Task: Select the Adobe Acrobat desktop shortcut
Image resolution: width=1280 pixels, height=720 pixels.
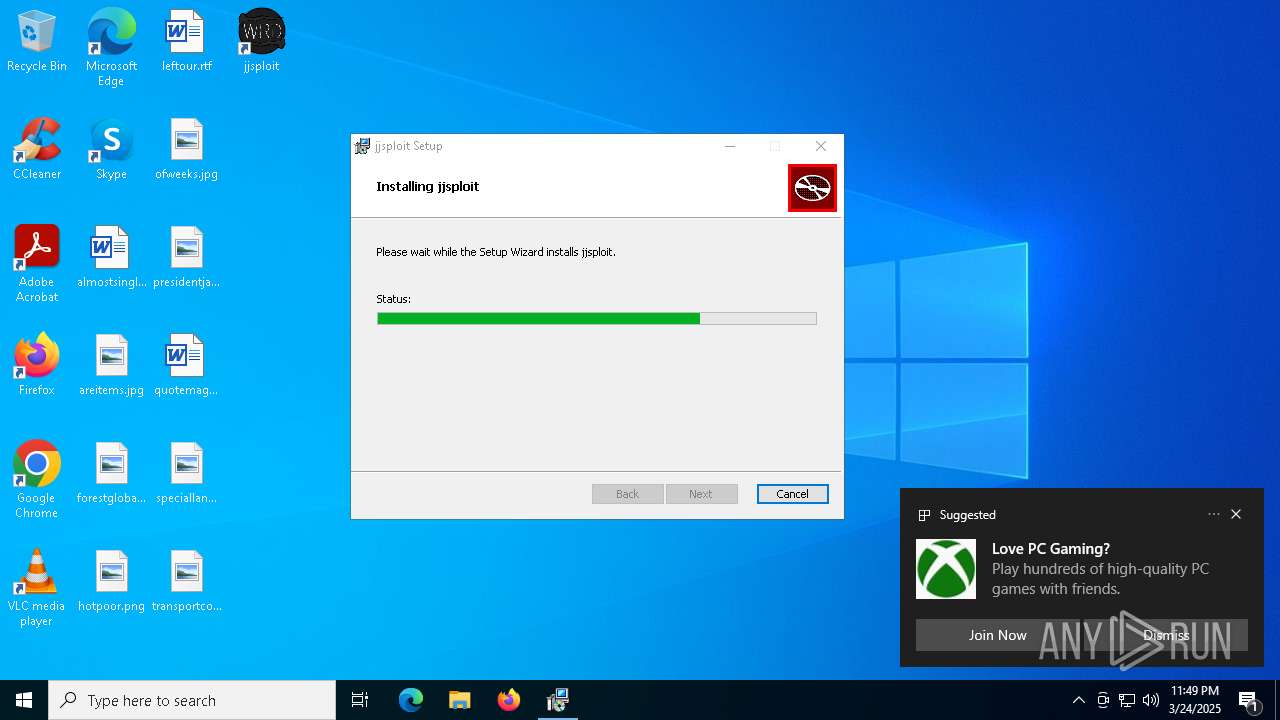Action: click(37, 264)
